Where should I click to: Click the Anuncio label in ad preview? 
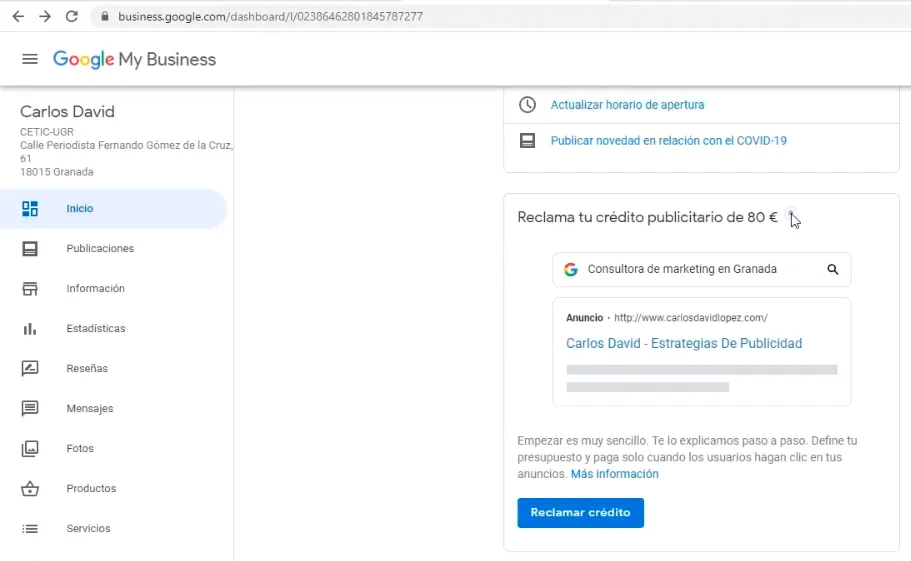(x=584, y=318)
